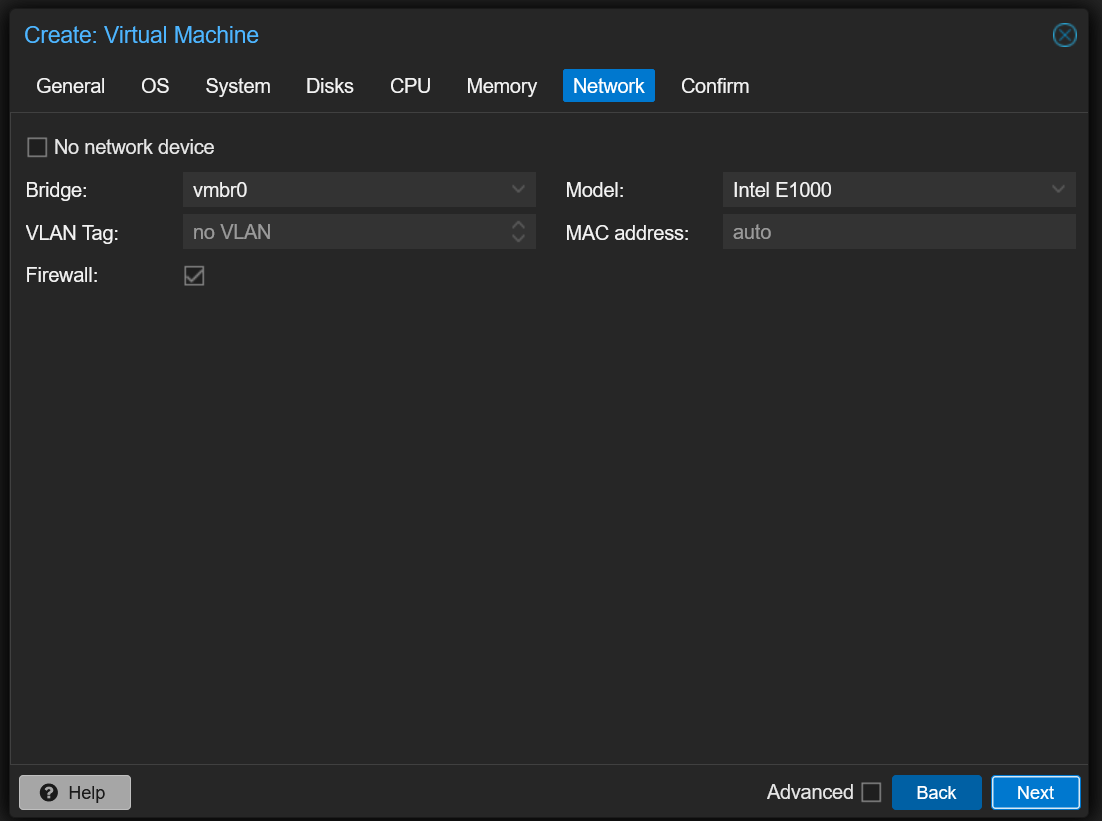Viewport: 1102px width, 821px height.
Task: Click into the VLAN Tag field
Action: coord(345,232)
